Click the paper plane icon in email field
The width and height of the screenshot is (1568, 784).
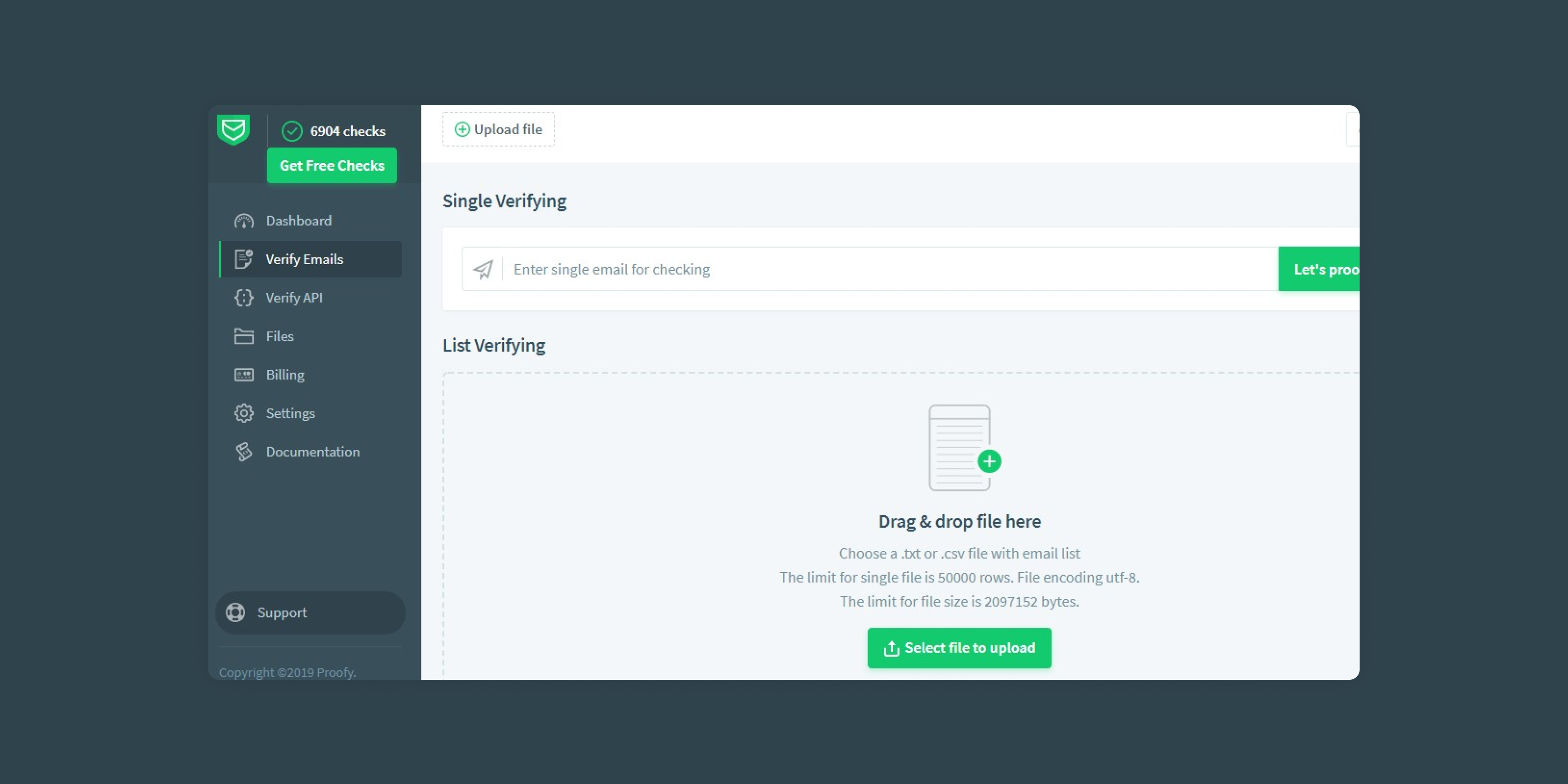coord(483,269)
